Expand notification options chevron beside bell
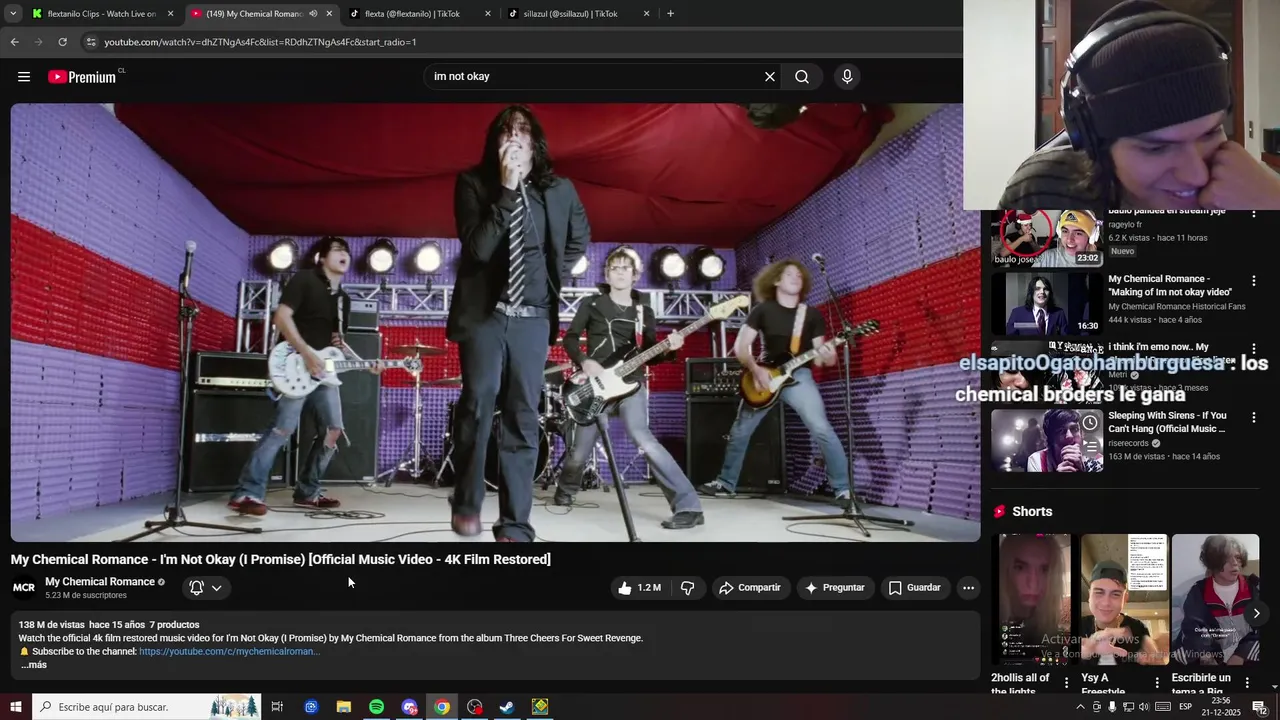This screenshot has width=1280, height=720. (216, 588)
